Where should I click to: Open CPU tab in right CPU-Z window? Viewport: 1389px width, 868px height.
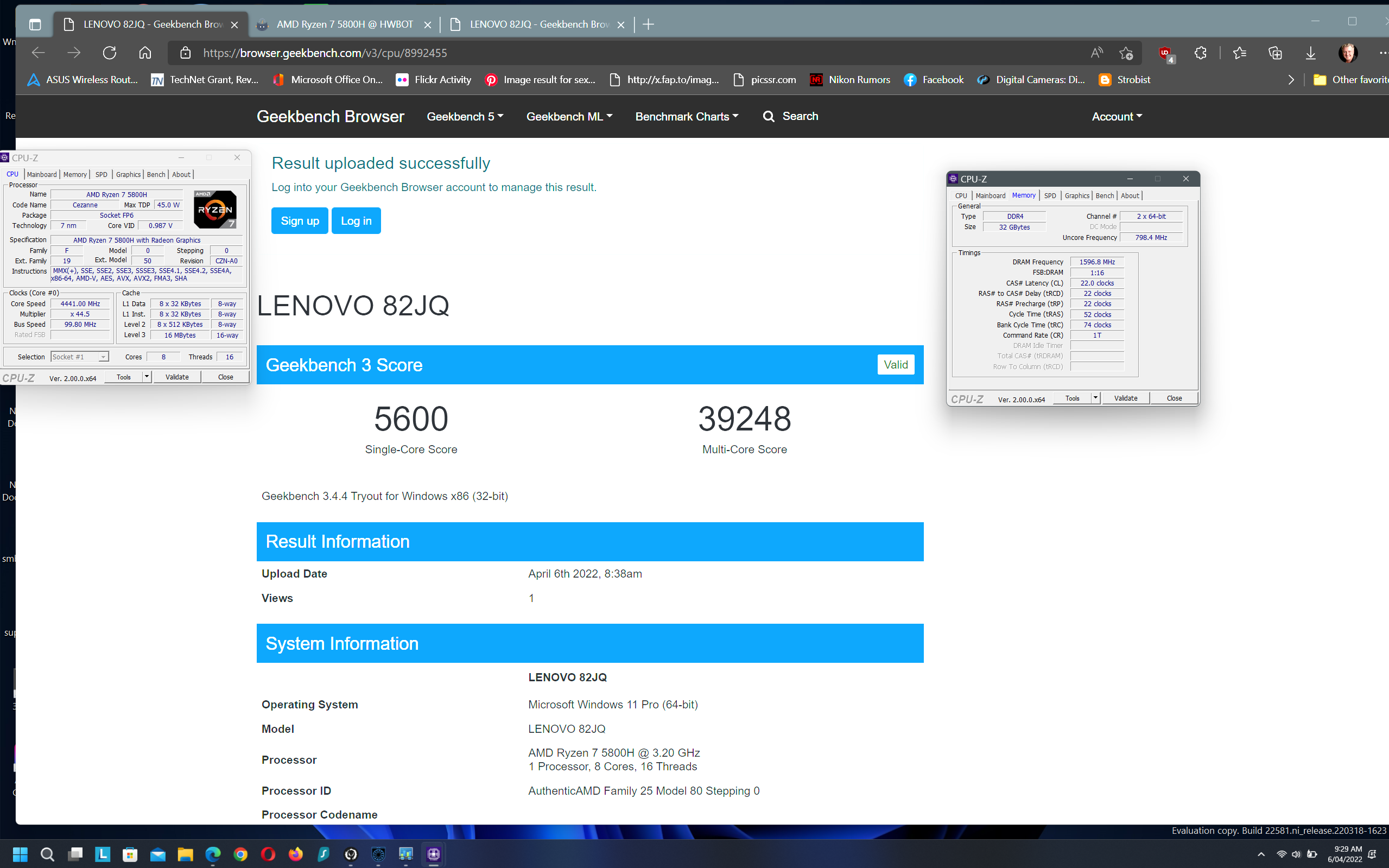click(x=961, y=196)
